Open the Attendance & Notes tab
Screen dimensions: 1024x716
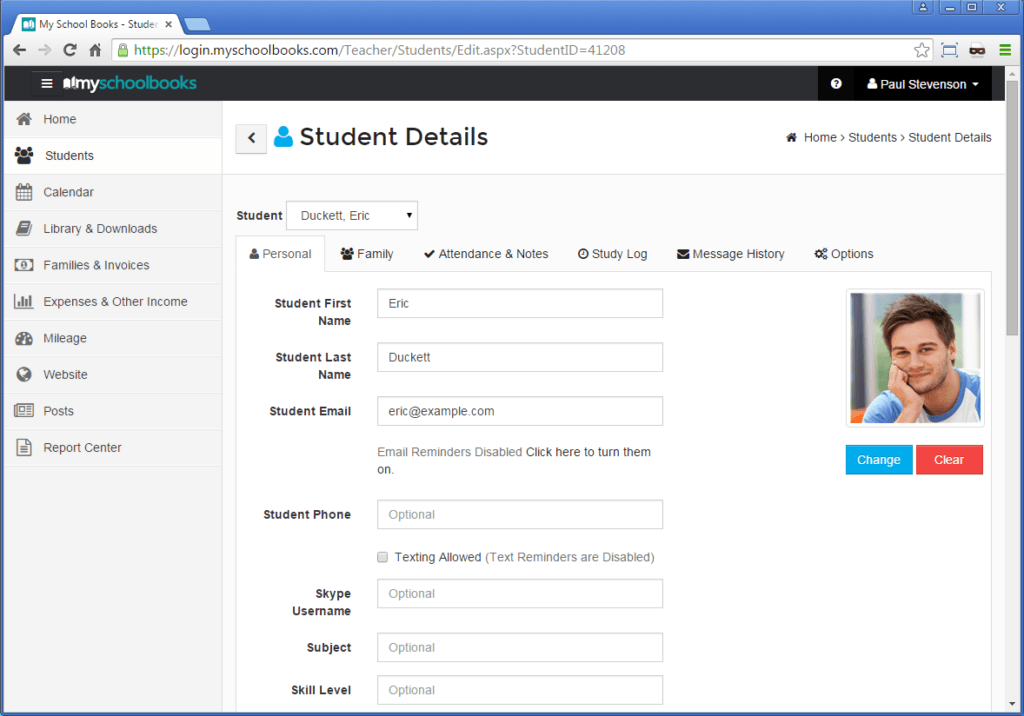point(486,253)
